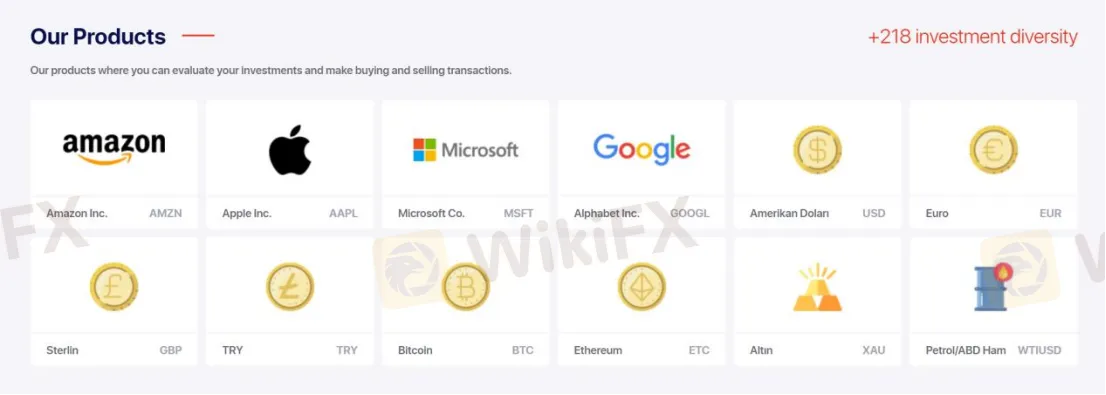Select the Turkish lira coin icon
The image size is (1106, 395).
290,286
